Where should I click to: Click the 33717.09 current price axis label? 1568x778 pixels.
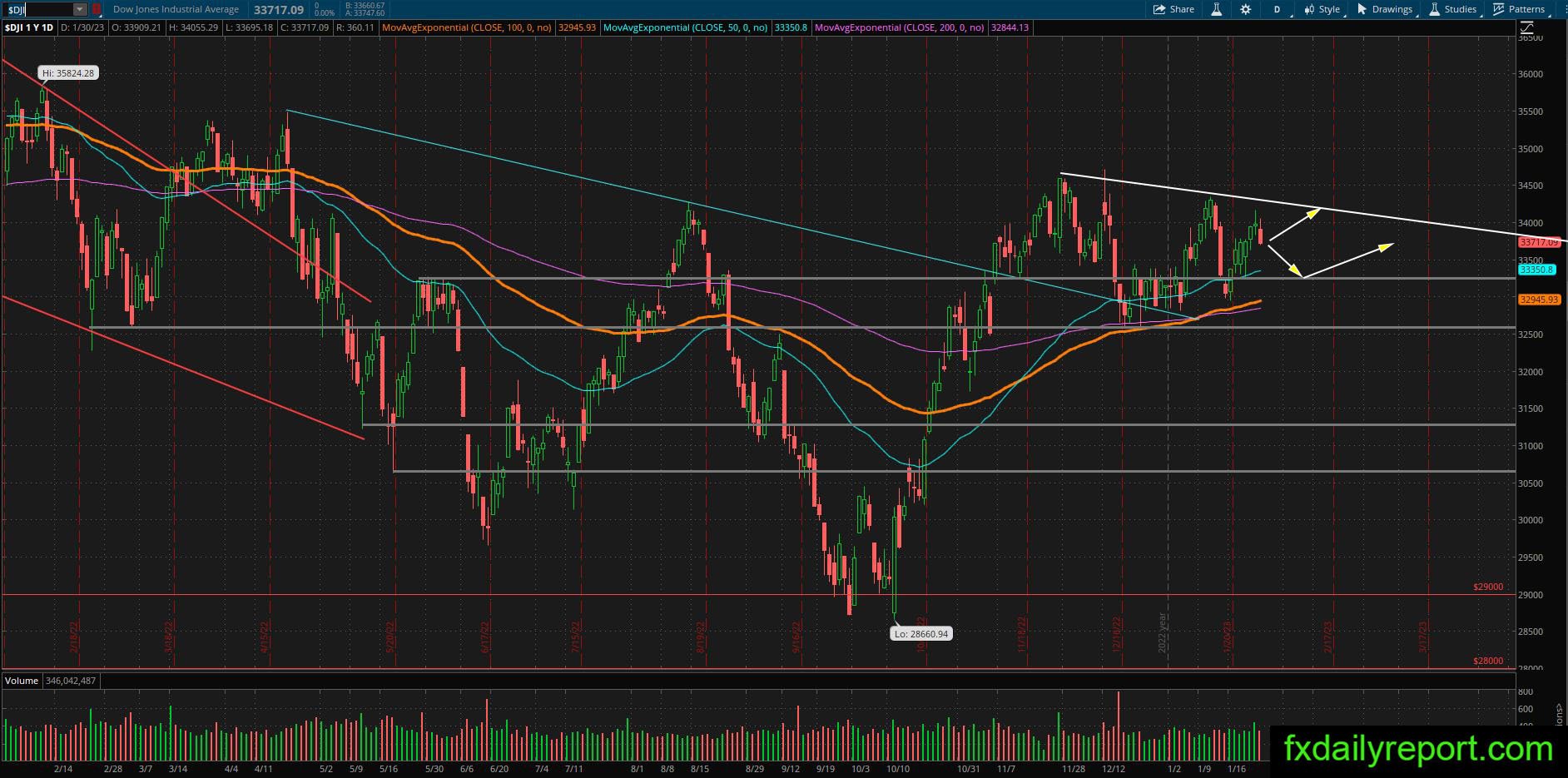(x=1538, y=242)
